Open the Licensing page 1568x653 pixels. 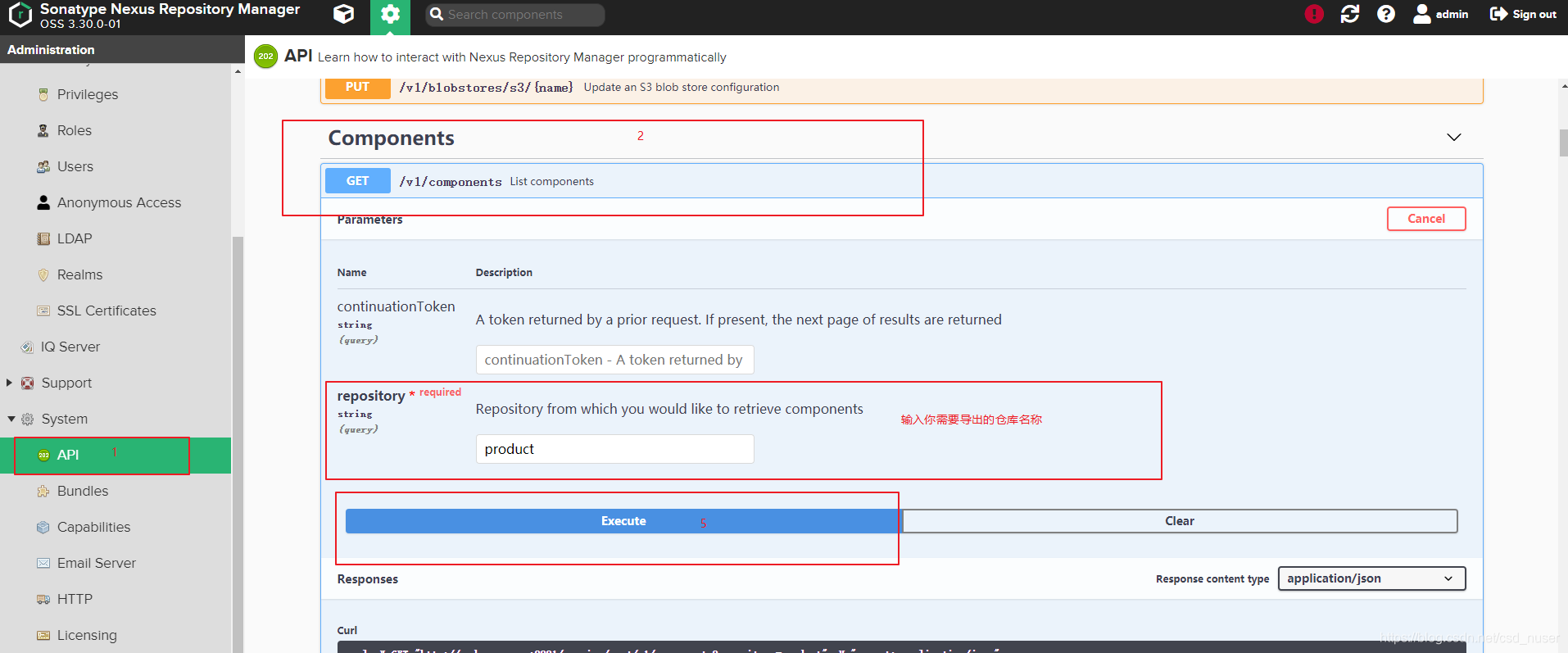(87, 635)
